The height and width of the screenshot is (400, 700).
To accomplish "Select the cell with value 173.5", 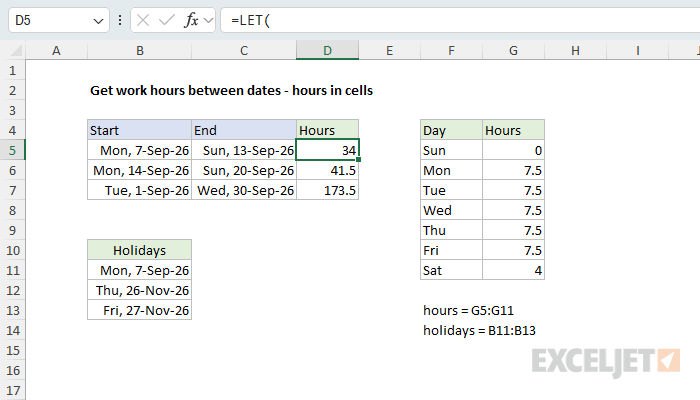I will 327,191.
